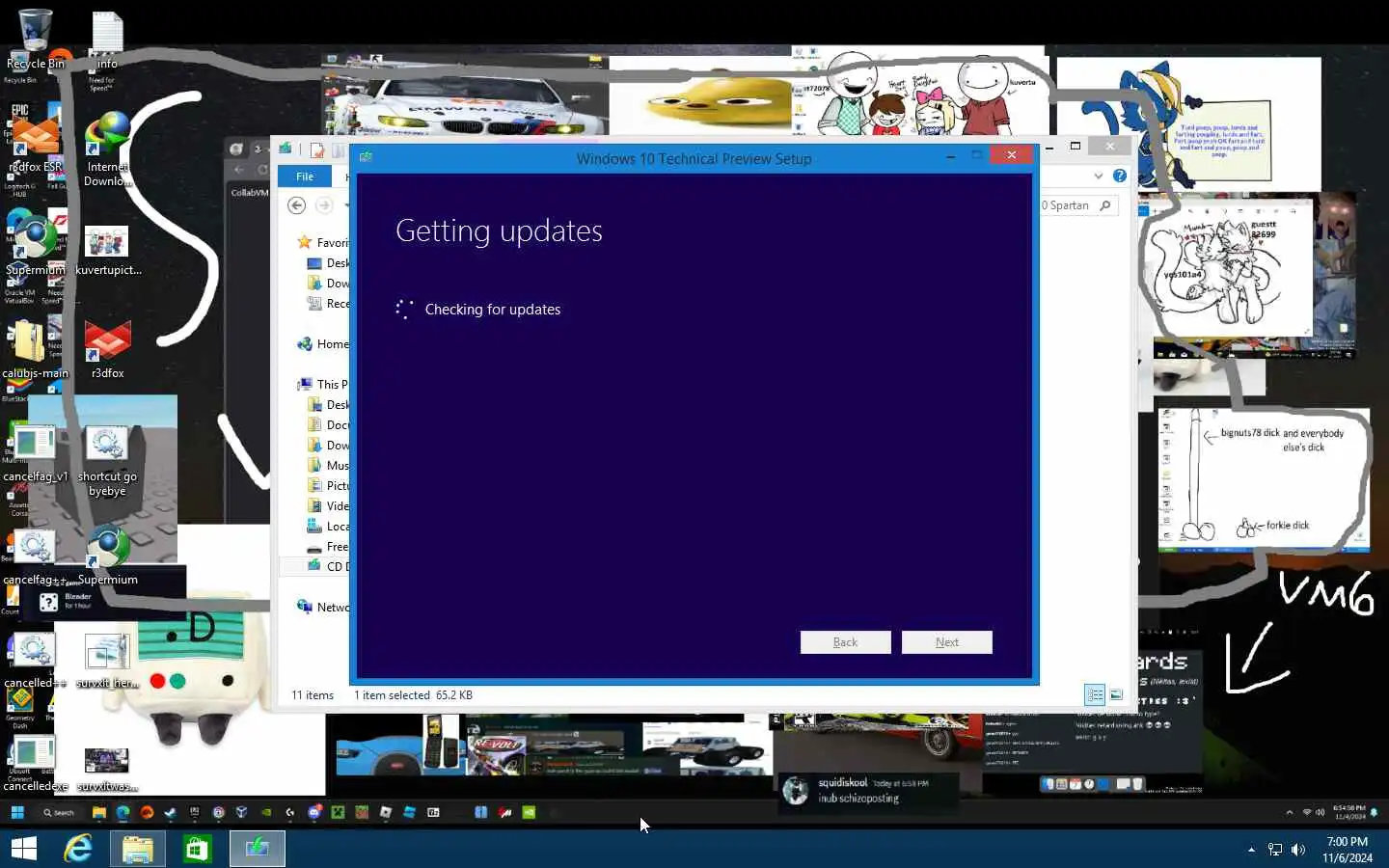
Task: Click the "Getting updates" heading
Action: [499, 231]
